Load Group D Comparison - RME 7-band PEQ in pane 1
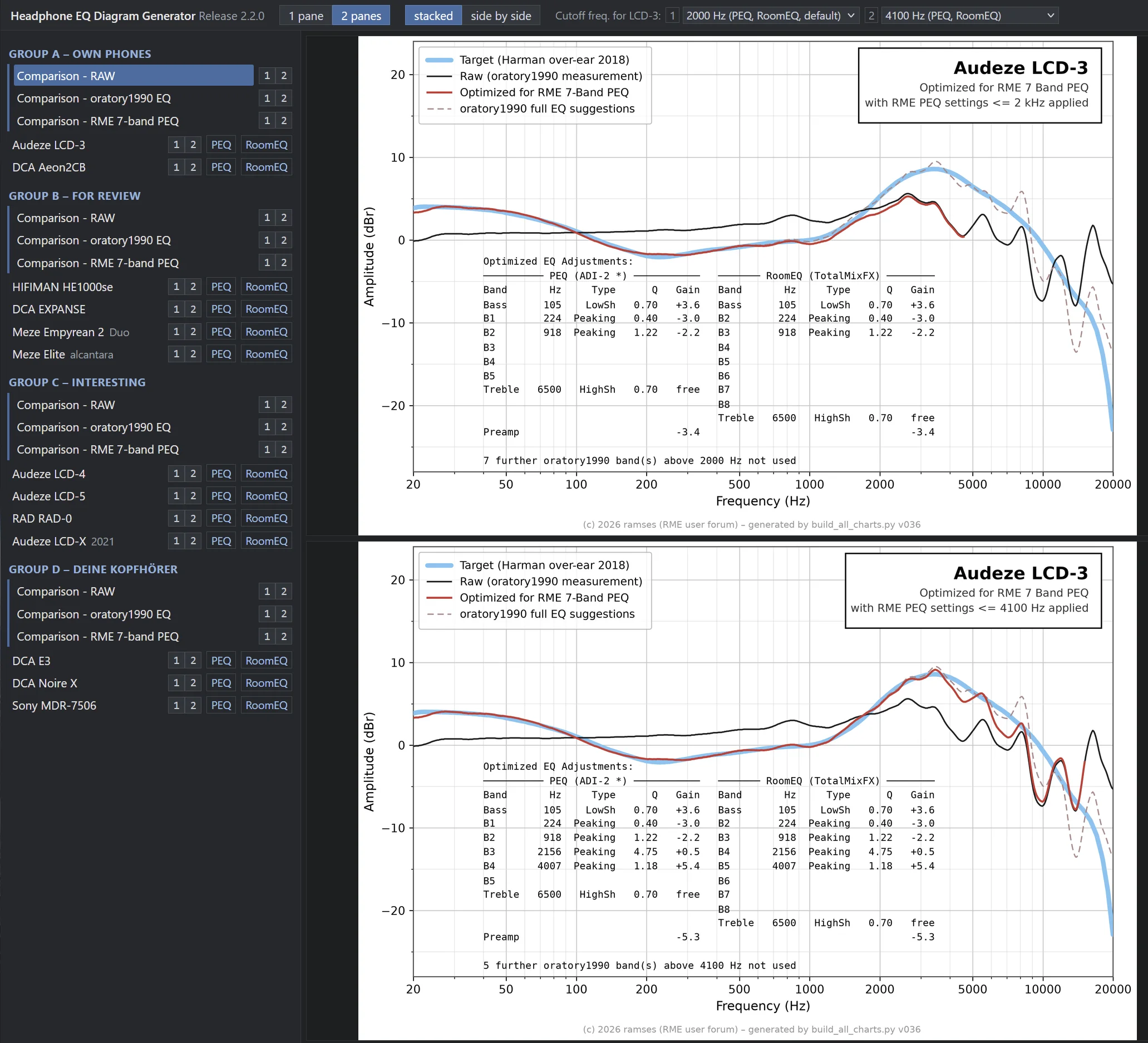This screenshot has height=1043, width=1148. pos(267,637)
